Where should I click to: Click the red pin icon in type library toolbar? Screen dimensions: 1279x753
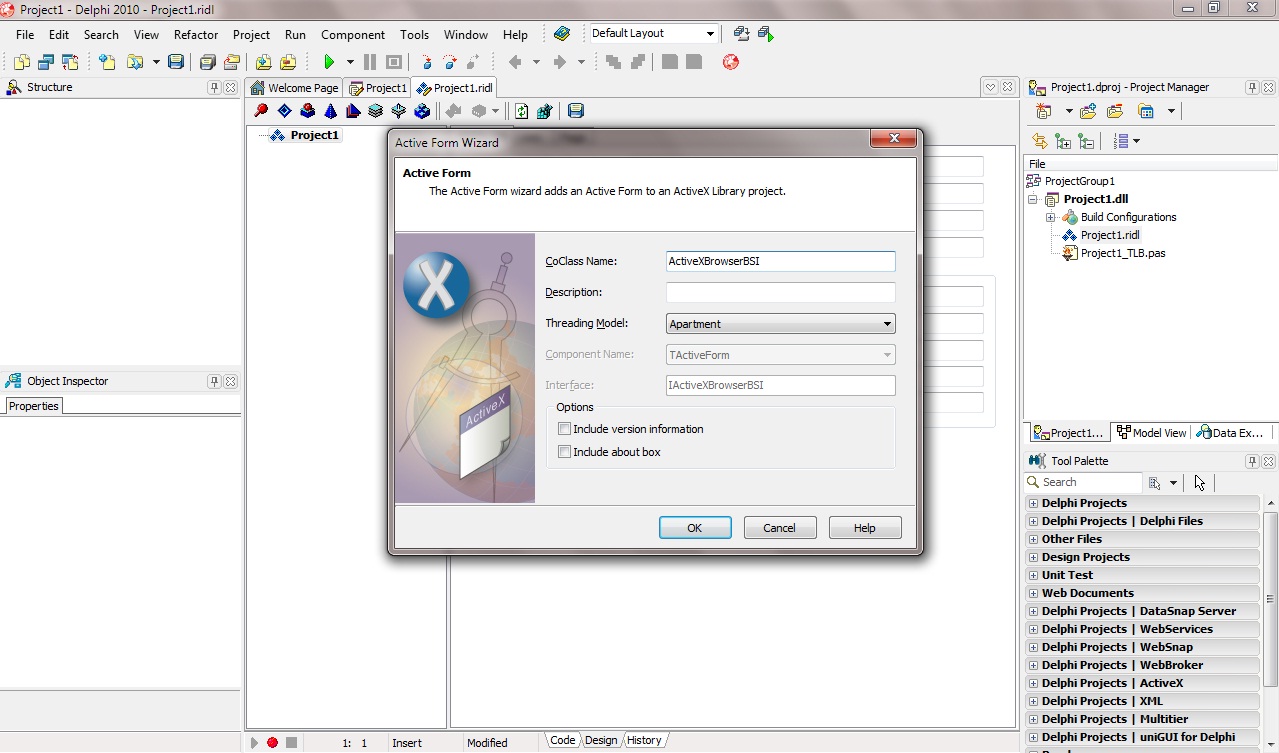click(x=261, y=111)
